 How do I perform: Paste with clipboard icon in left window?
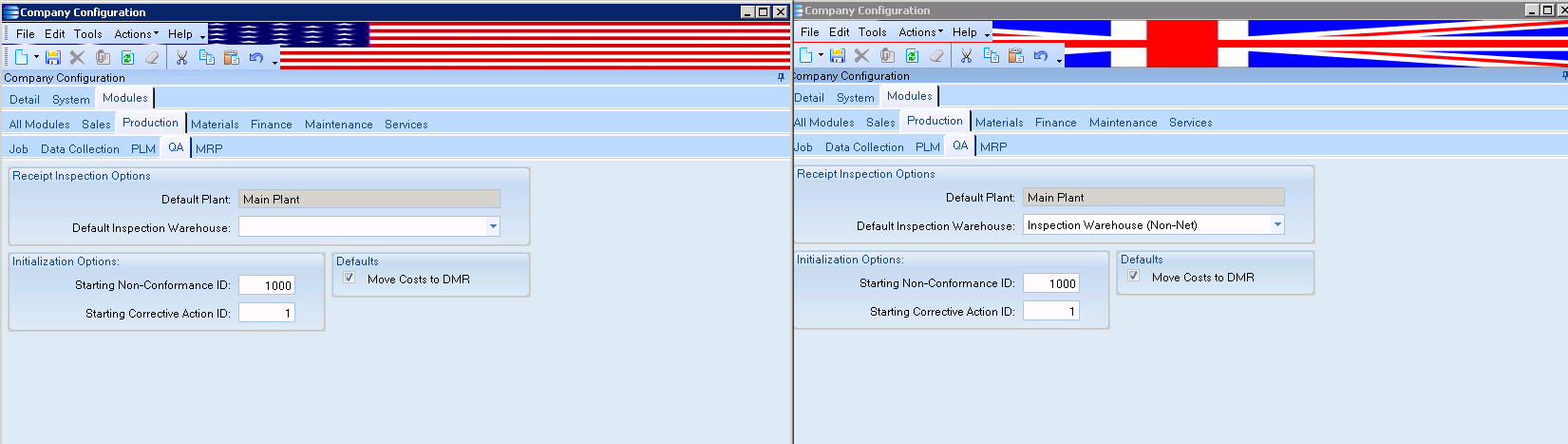click(x=231, y=57)
